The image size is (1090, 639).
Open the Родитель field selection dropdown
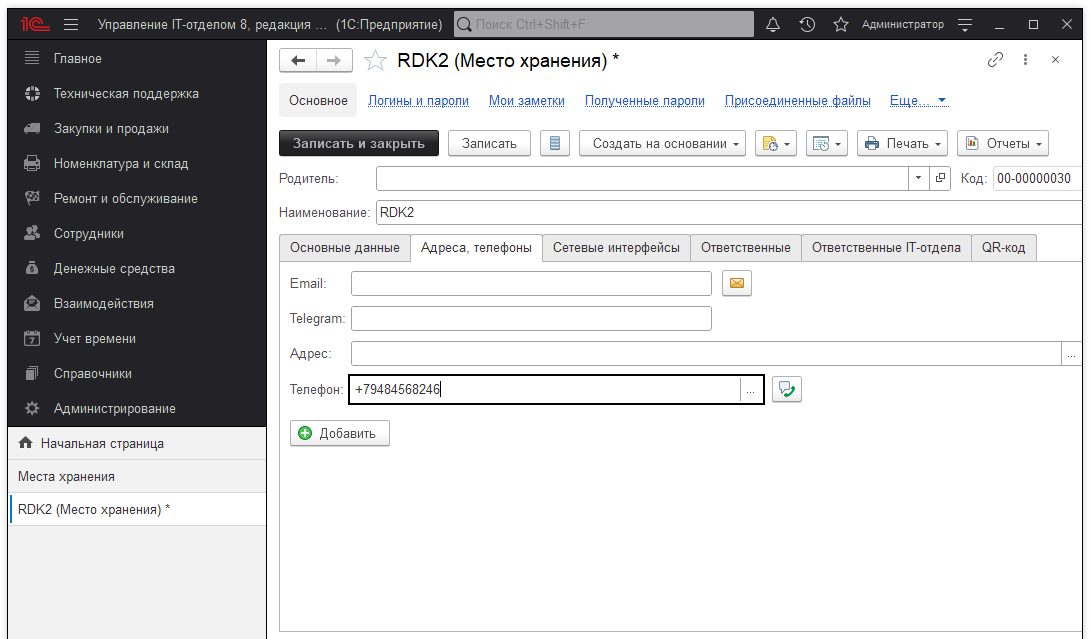click(917, 178)
